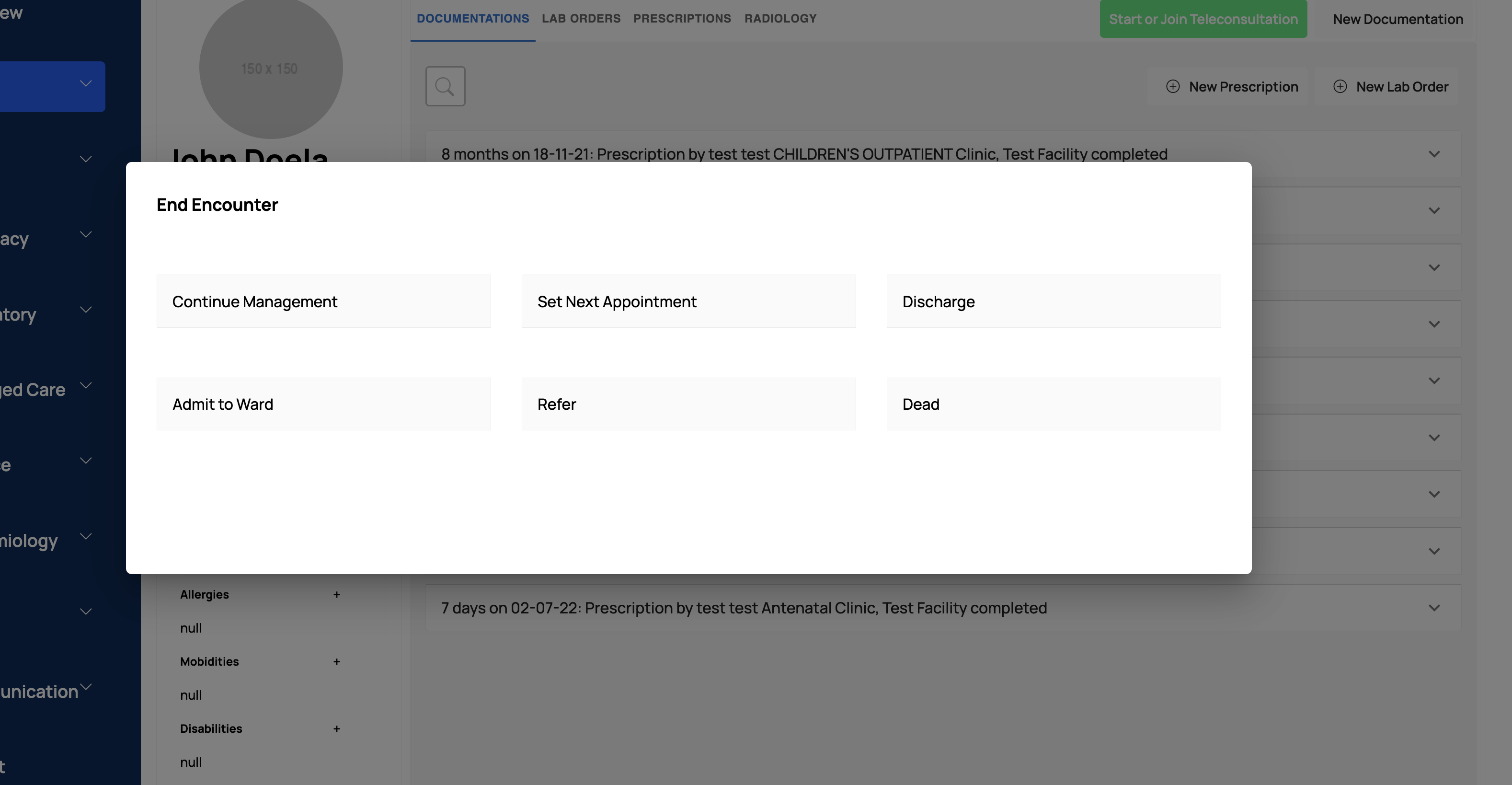
Task: Expand the Managed Care sidebar menu chevron
Action: coord(86,385)
